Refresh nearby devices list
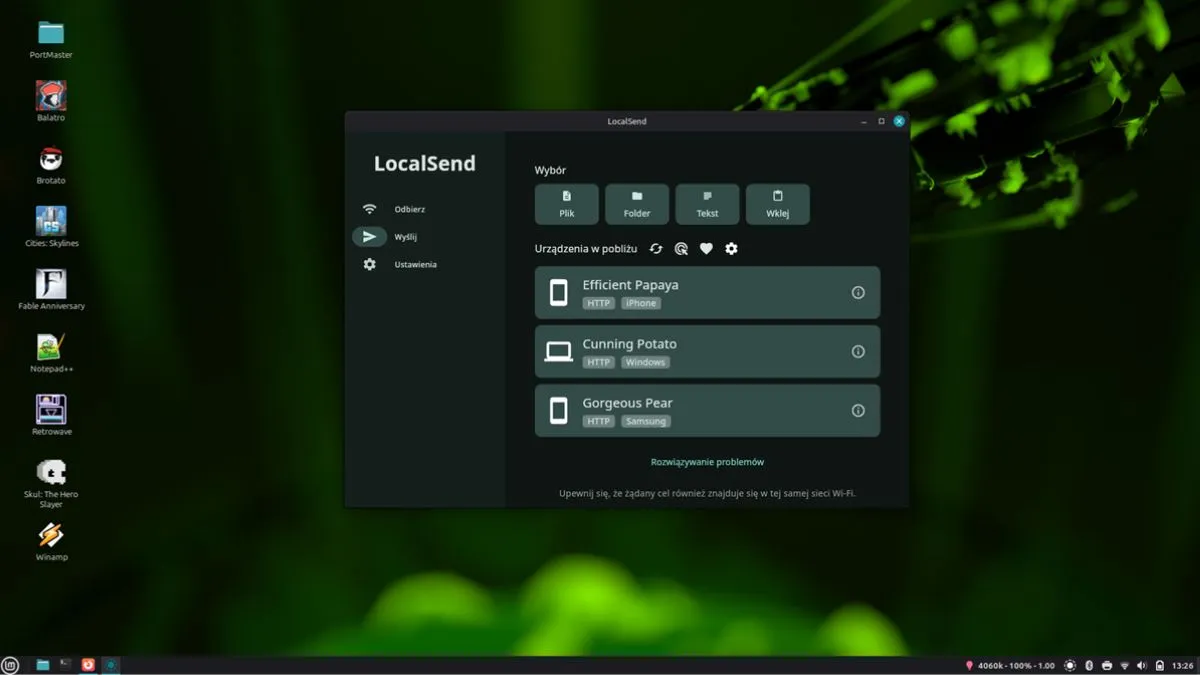This screenshot has height=675, width=1200. 656,249
